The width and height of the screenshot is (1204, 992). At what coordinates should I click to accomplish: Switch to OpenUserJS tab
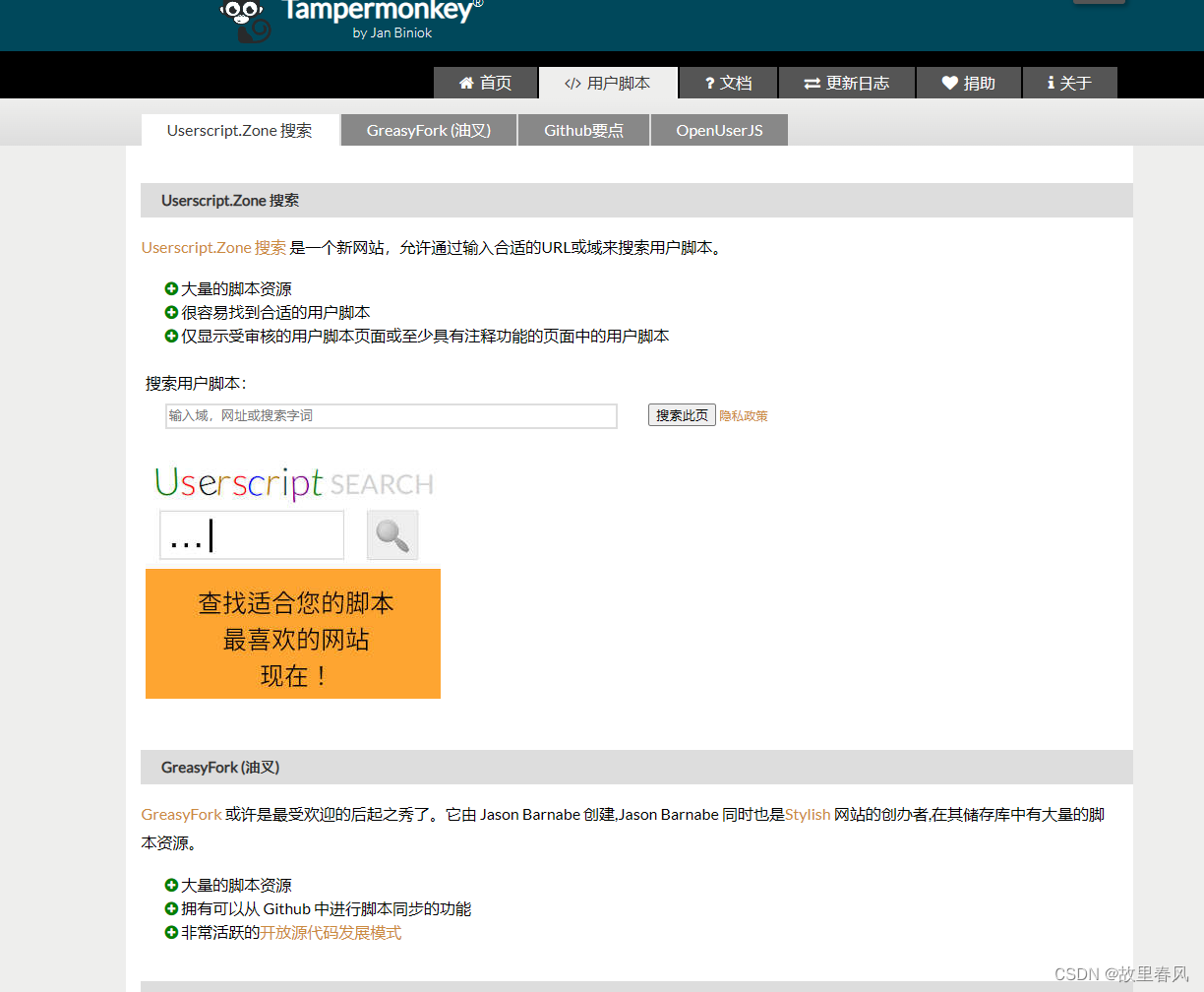point(719,130)
